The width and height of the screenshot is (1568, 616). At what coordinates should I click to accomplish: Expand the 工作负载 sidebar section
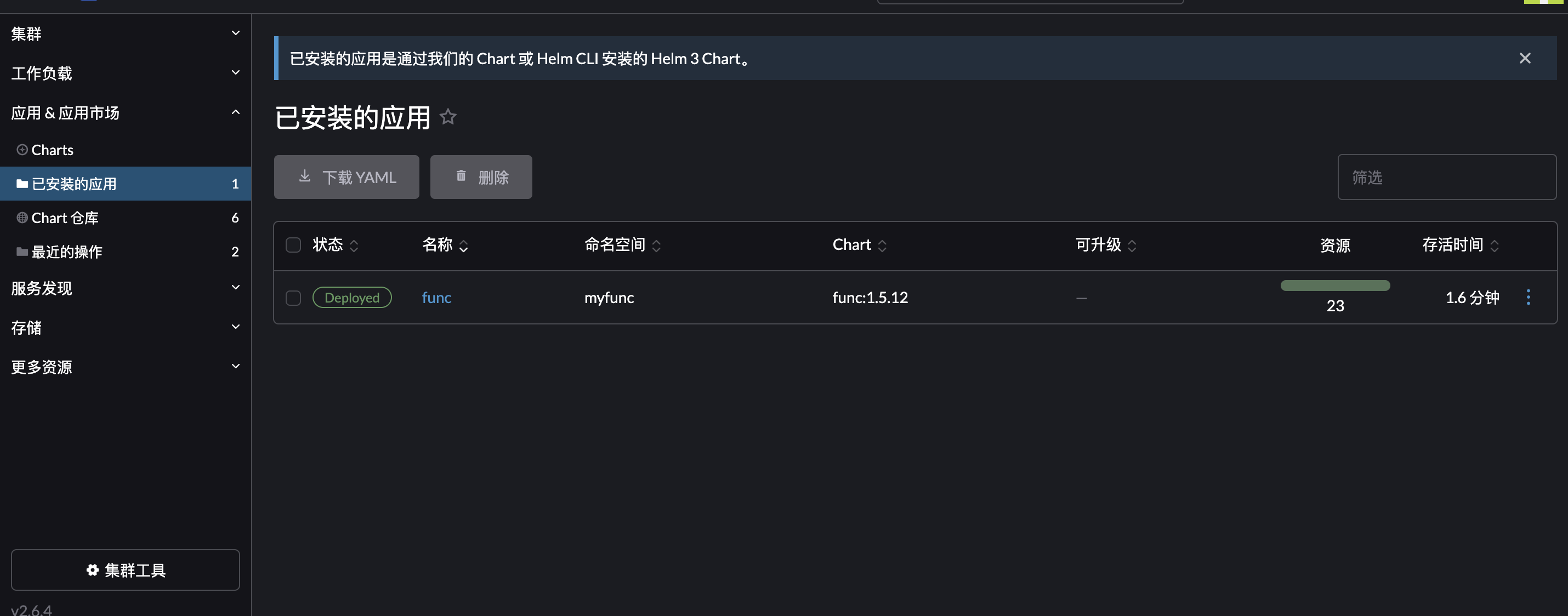coord(126,73)
